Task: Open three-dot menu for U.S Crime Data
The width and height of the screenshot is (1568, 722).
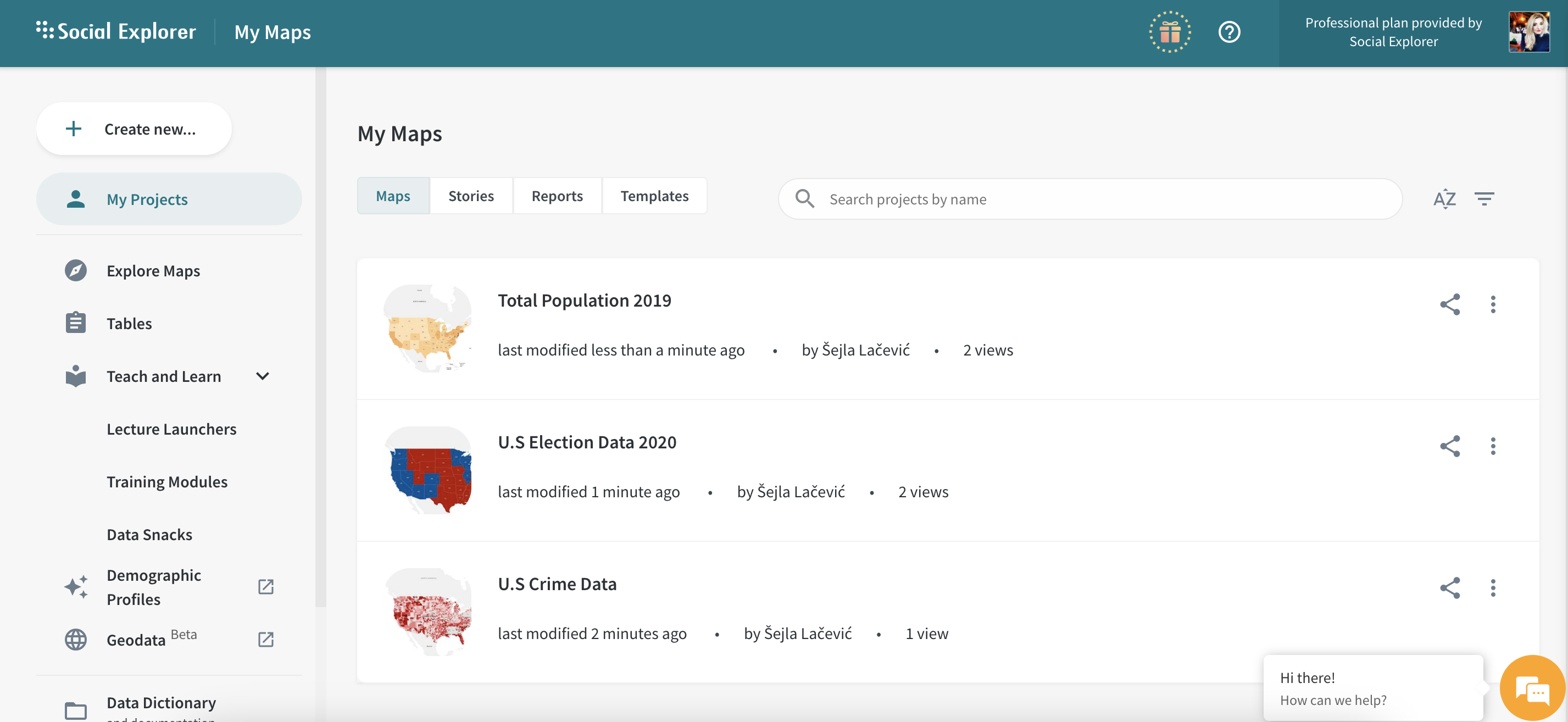Action: click(1493, 588)
